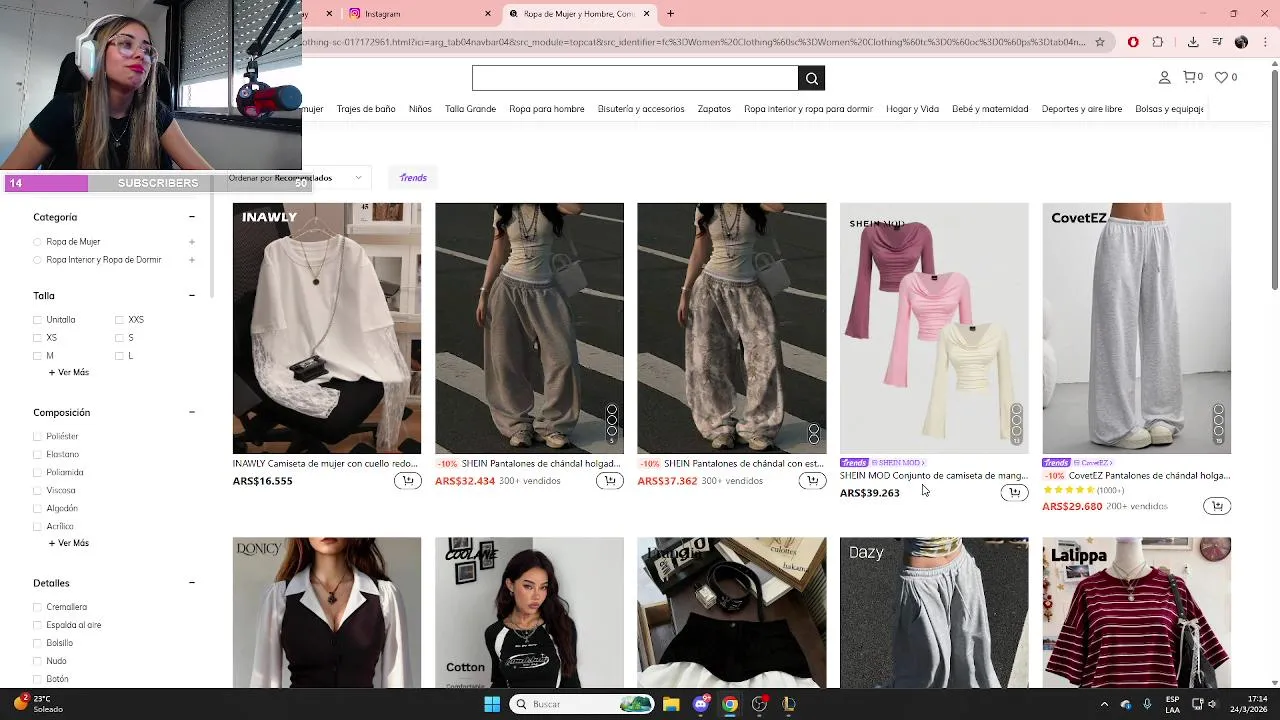Image resolution: width=1280 pixels, height=720 pixels.
Task: Open Chrome profile avatar
Action: point(1241,42)
